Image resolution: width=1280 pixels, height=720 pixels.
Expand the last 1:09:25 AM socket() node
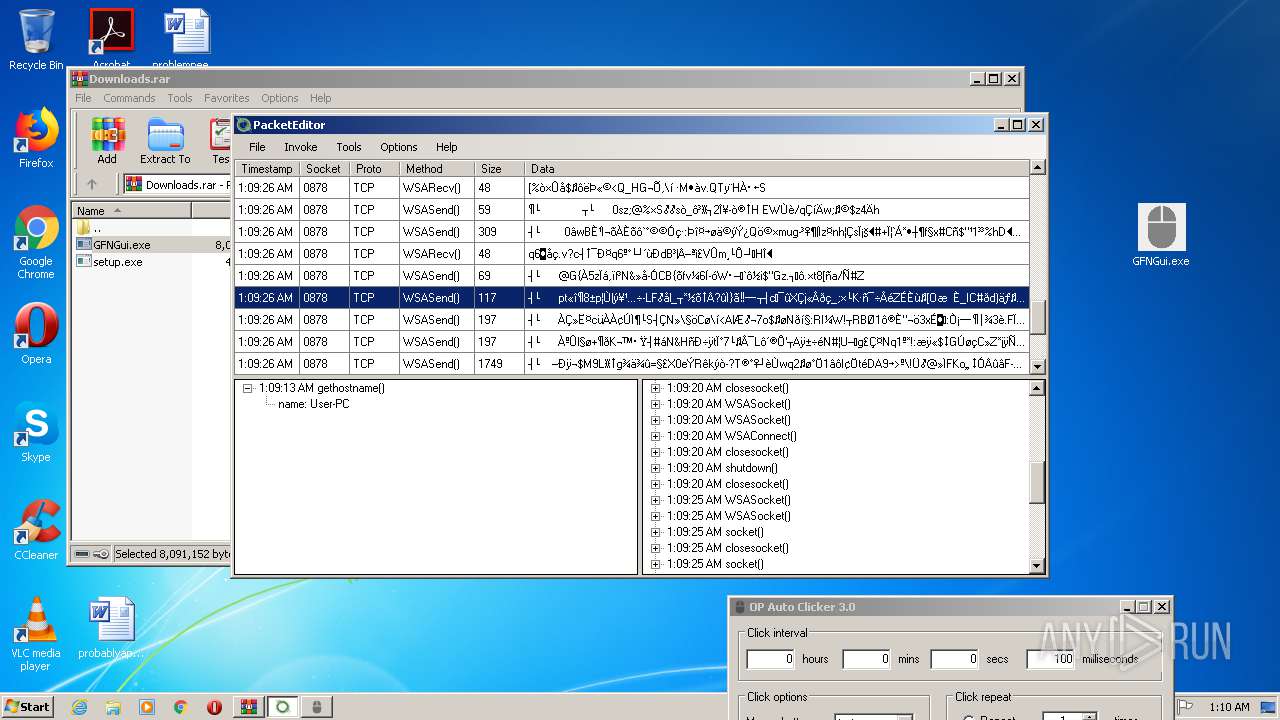coord(656,564)
